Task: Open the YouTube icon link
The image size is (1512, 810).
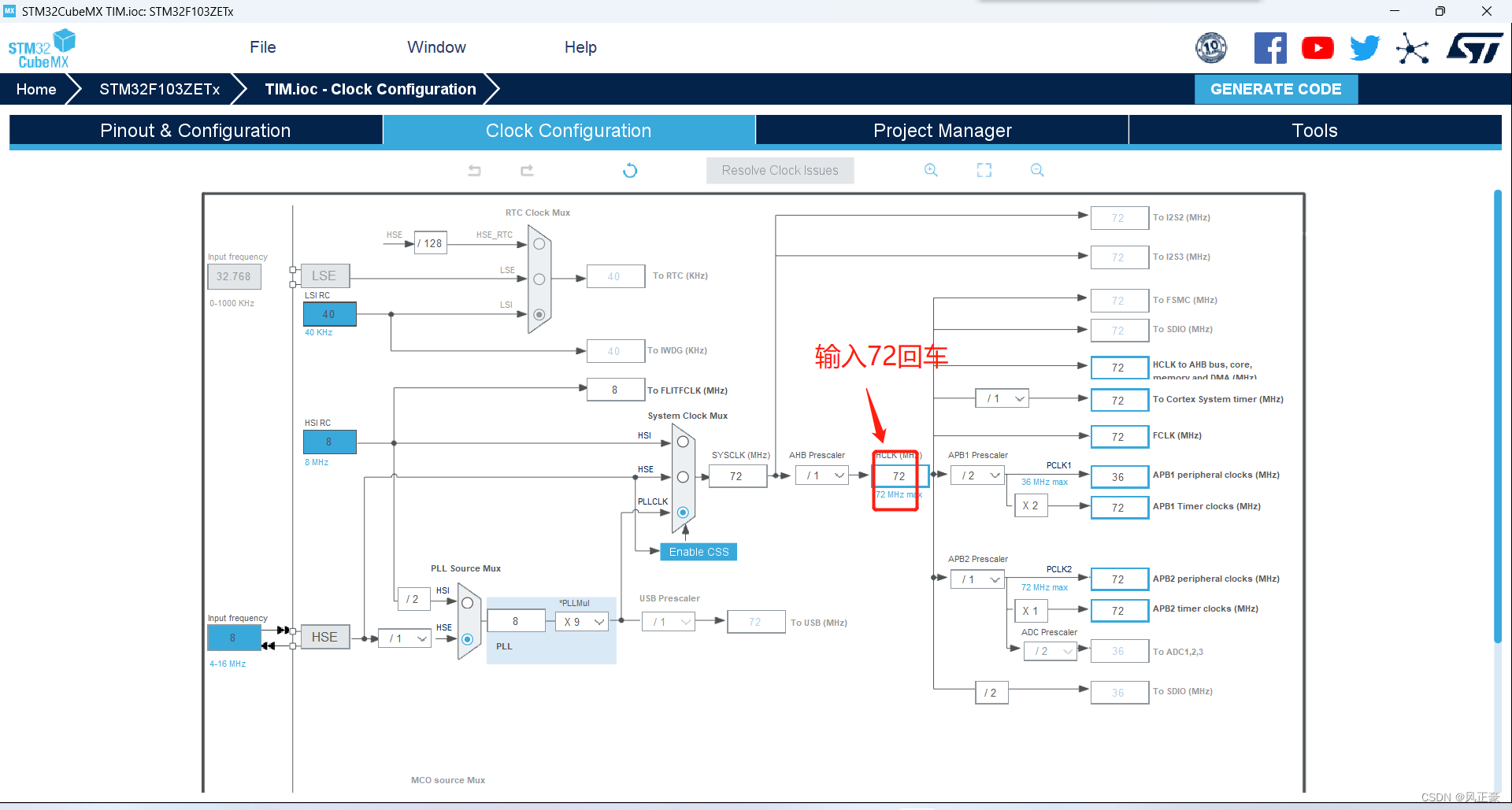Action: point(1317,48)
